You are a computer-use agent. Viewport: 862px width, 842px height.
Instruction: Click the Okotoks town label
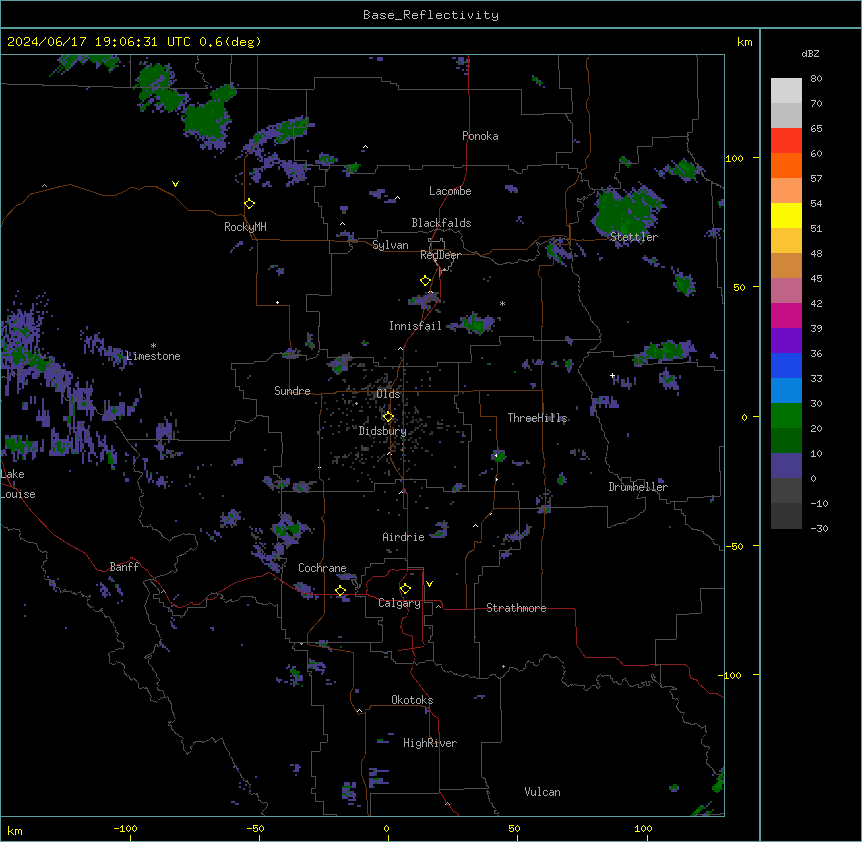(412, 700)
